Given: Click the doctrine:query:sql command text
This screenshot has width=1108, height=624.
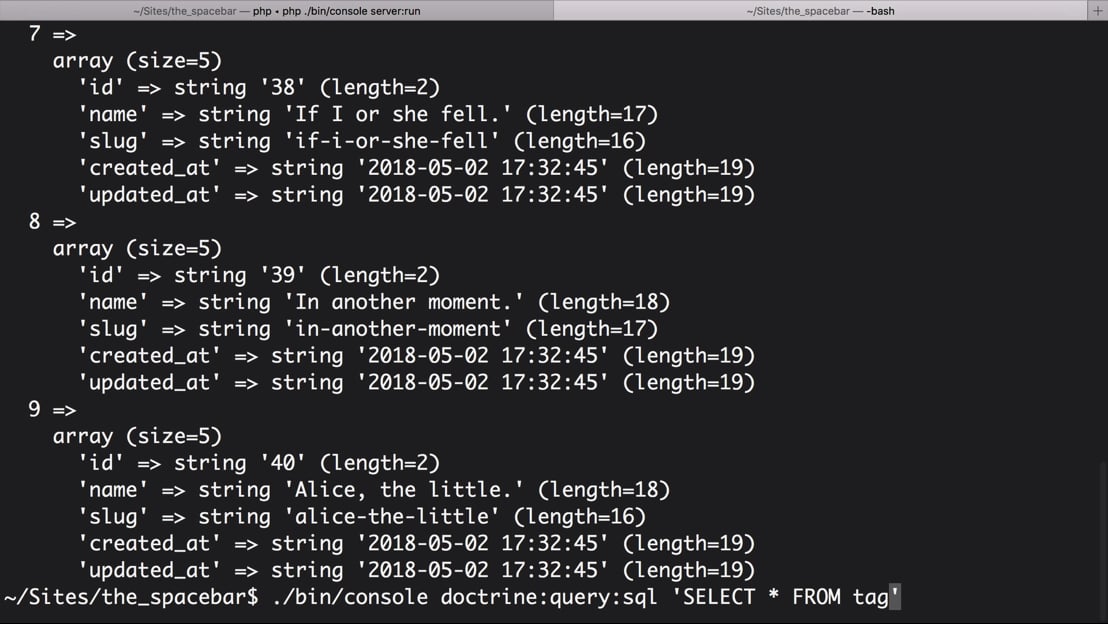Looking at the screenshot, I should click(549, 597).
